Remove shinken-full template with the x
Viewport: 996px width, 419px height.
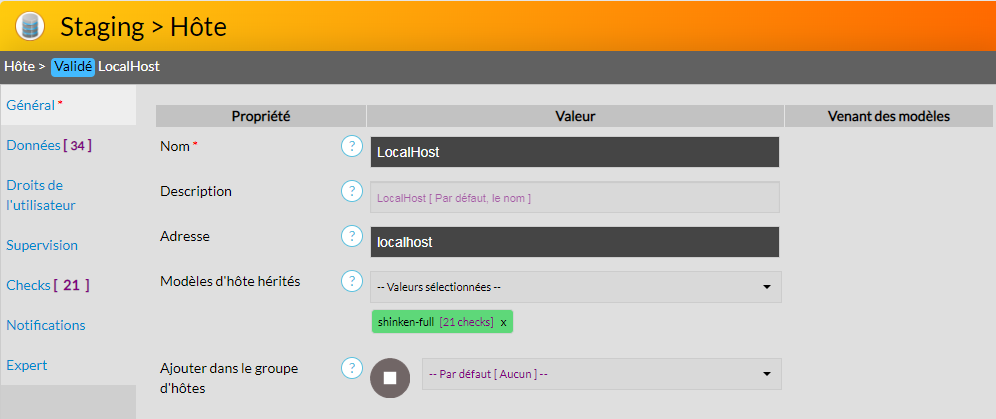click(x=504, y=322)
